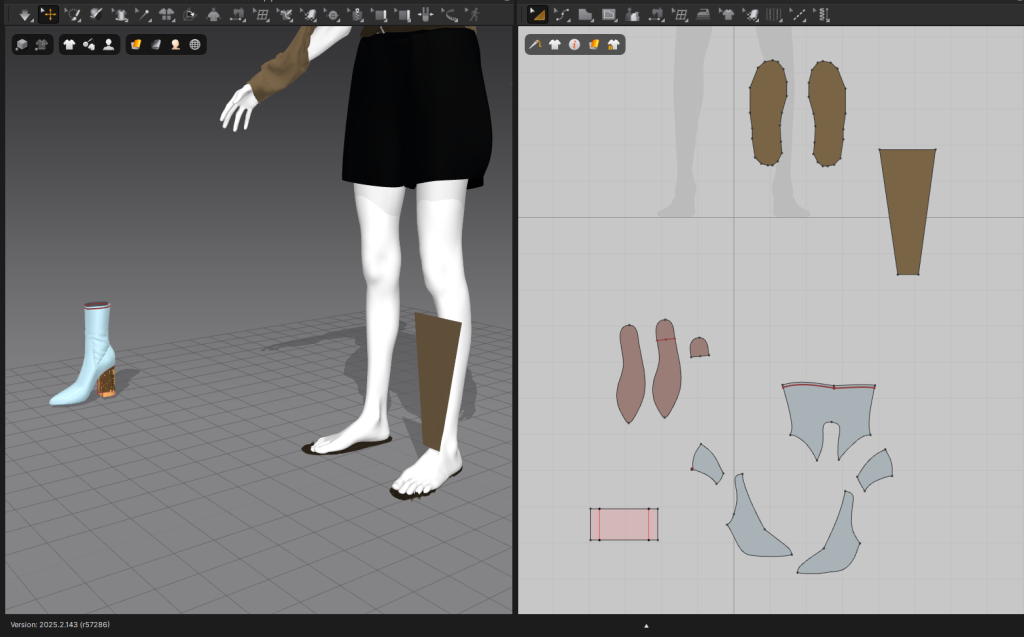This screenshot has width=1024, height=637.
Task: Select the pink rectangular pattern piece
Action: click(x=624, y=524)
